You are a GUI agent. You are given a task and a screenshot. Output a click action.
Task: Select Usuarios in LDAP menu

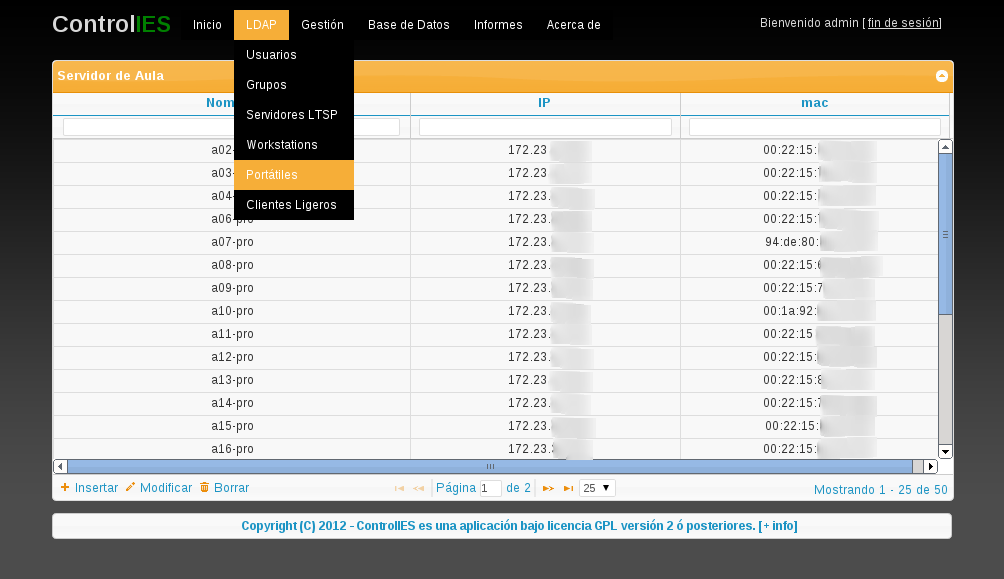click(x=294, y=55)
